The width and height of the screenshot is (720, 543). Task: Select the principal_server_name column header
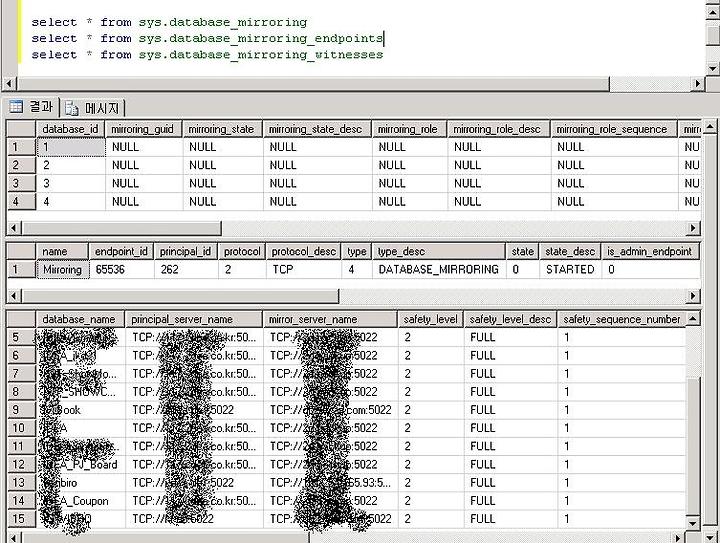pyautogui.click(x=193, y=319)
